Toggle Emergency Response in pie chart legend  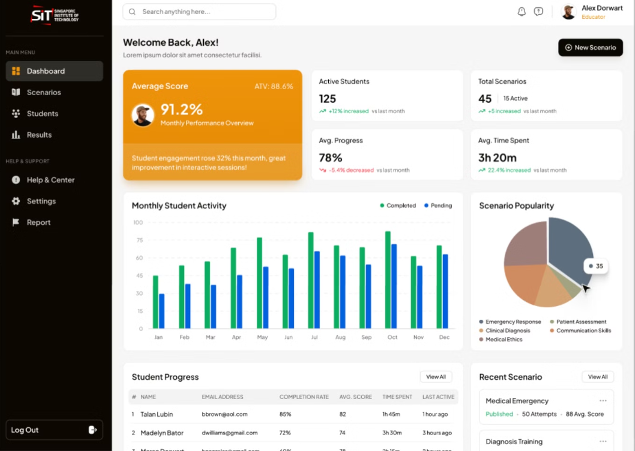coord(511,322)
